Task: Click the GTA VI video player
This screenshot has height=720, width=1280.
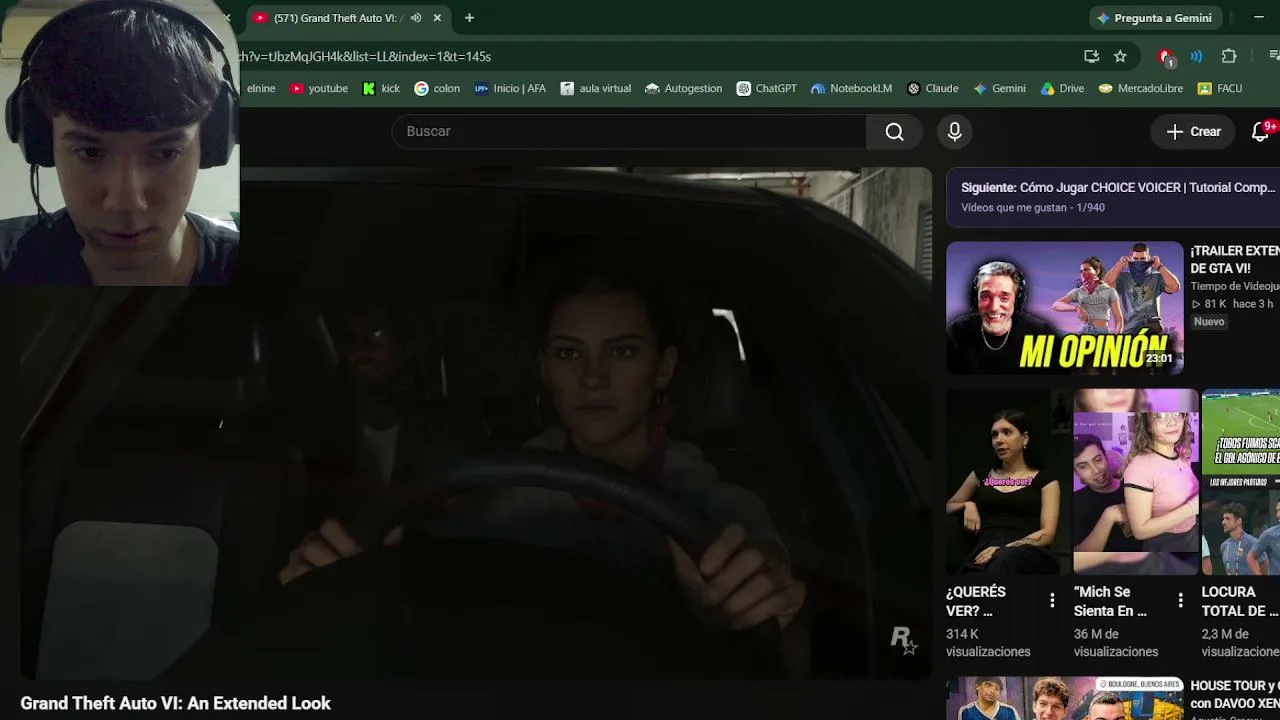Action: tap(476, 423)
